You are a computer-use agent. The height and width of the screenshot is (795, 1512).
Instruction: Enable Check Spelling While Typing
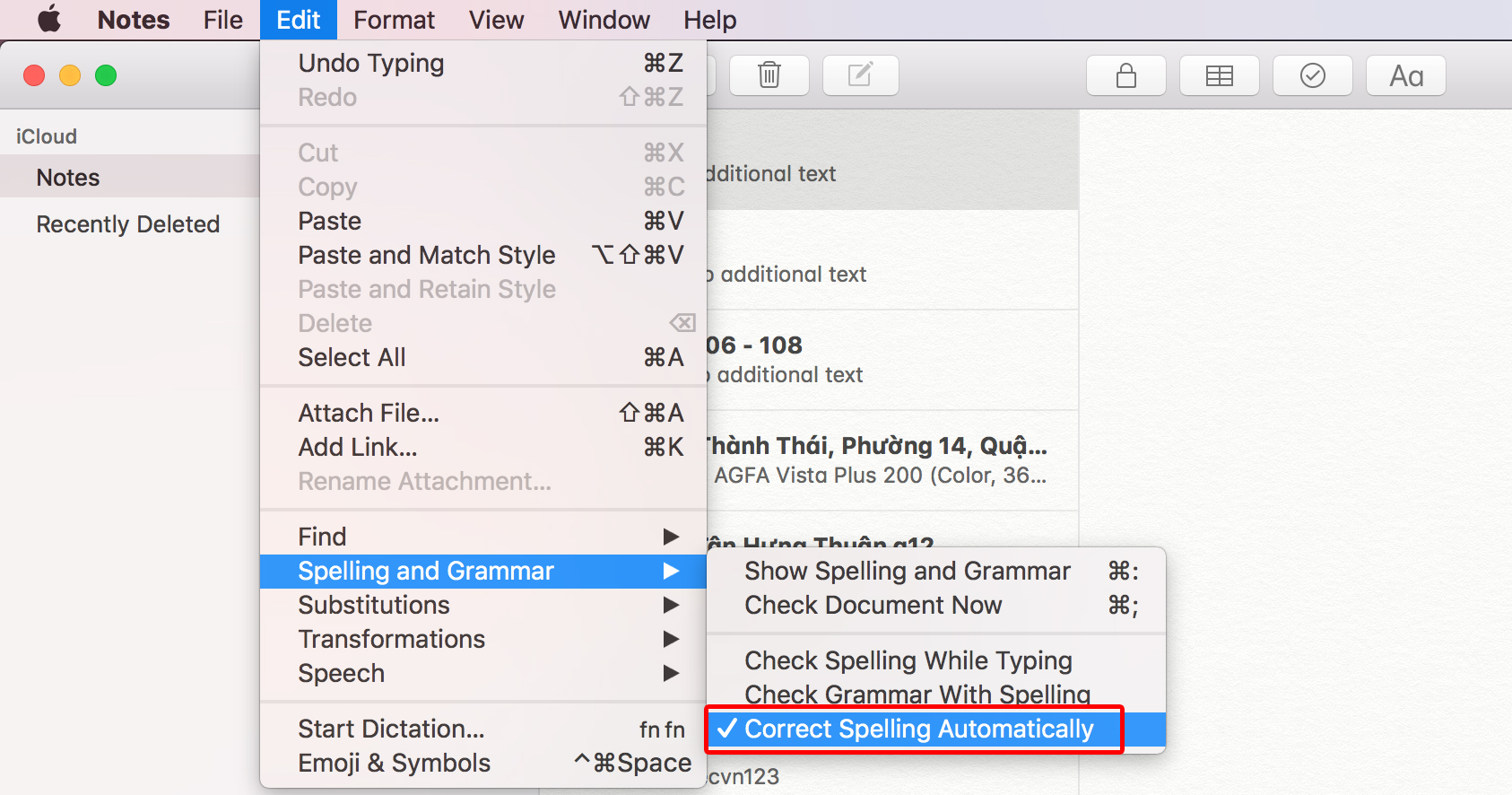tap(908, 660)
